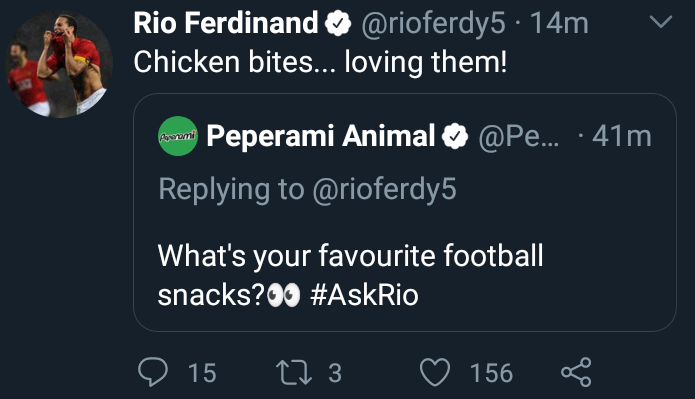Image resolution: width=695 pixels, height=399 pixels.
Task: Click the 41m quoted tweet timestamp
Action: pyautogui.click(x=622, y=136)
